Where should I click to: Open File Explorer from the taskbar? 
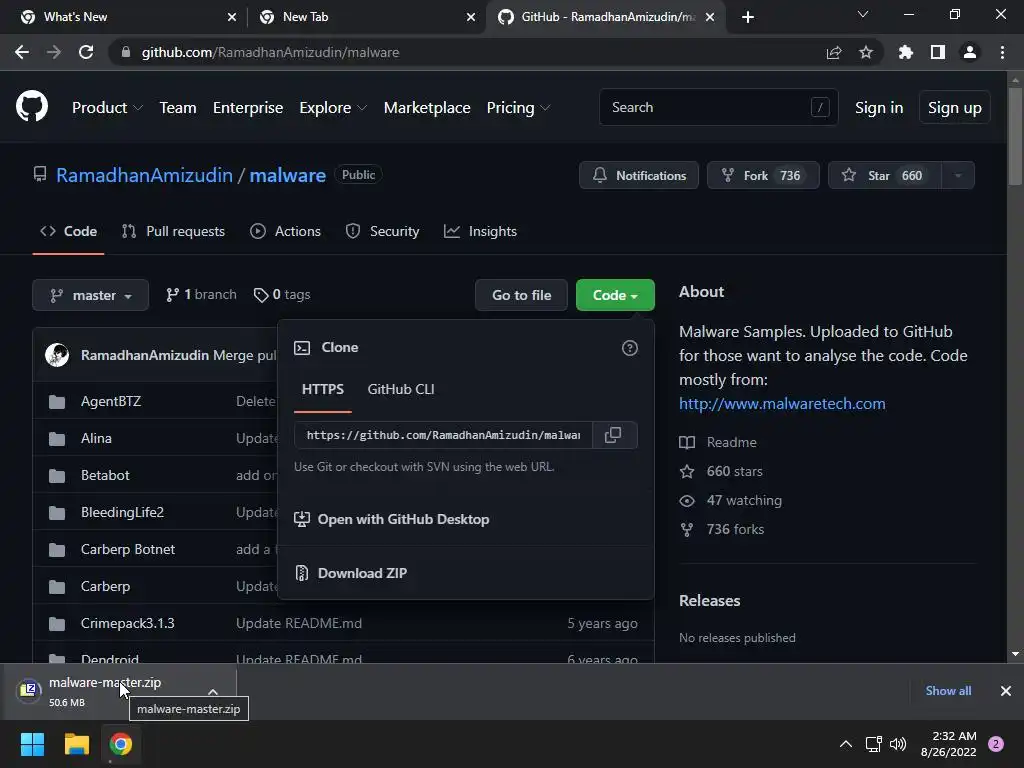point(76,744)
